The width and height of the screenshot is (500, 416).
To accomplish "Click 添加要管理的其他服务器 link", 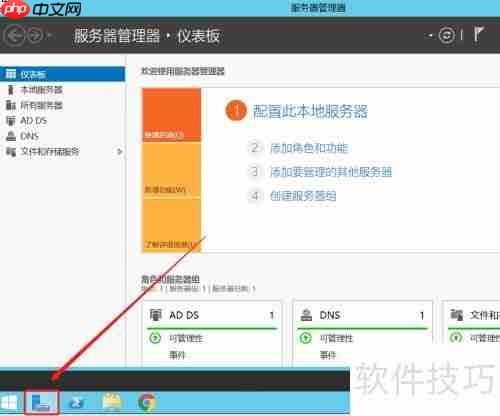I will (331, 172).
